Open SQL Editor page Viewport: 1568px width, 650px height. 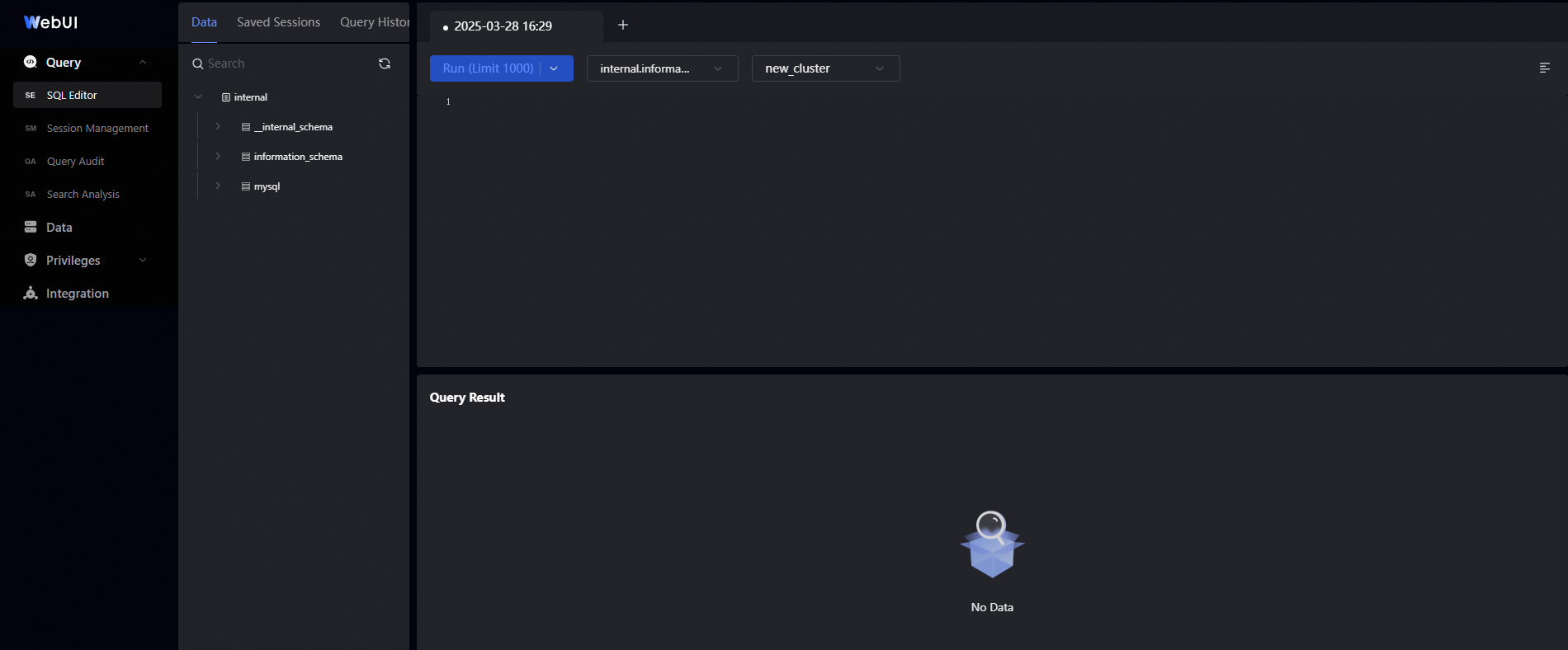(87, 95)
